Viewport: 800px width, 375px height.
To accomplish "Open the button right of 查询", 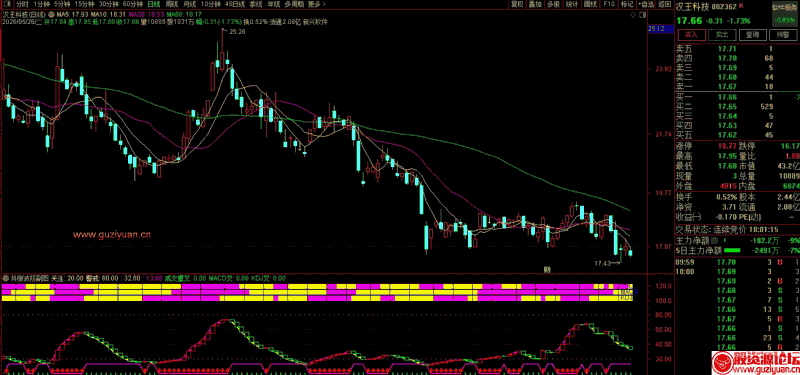I will coord(783,35).
